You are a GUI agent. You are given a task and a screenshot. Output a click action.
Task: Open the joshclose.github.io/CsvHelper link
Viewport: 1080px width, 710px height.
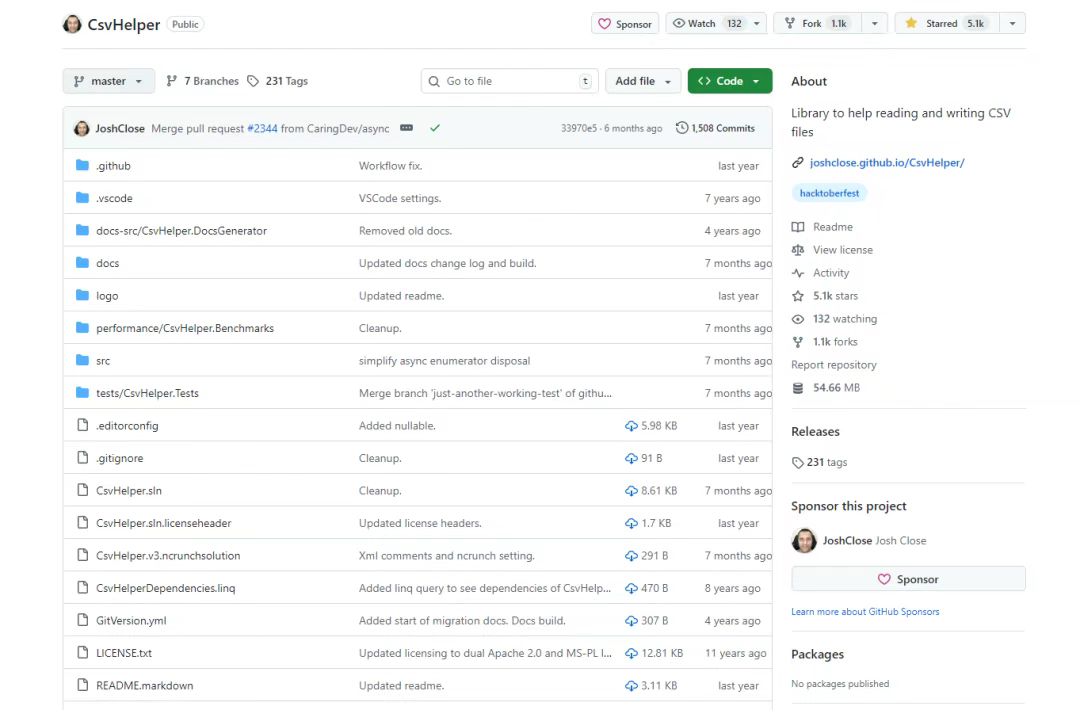[x=887, y=163]
